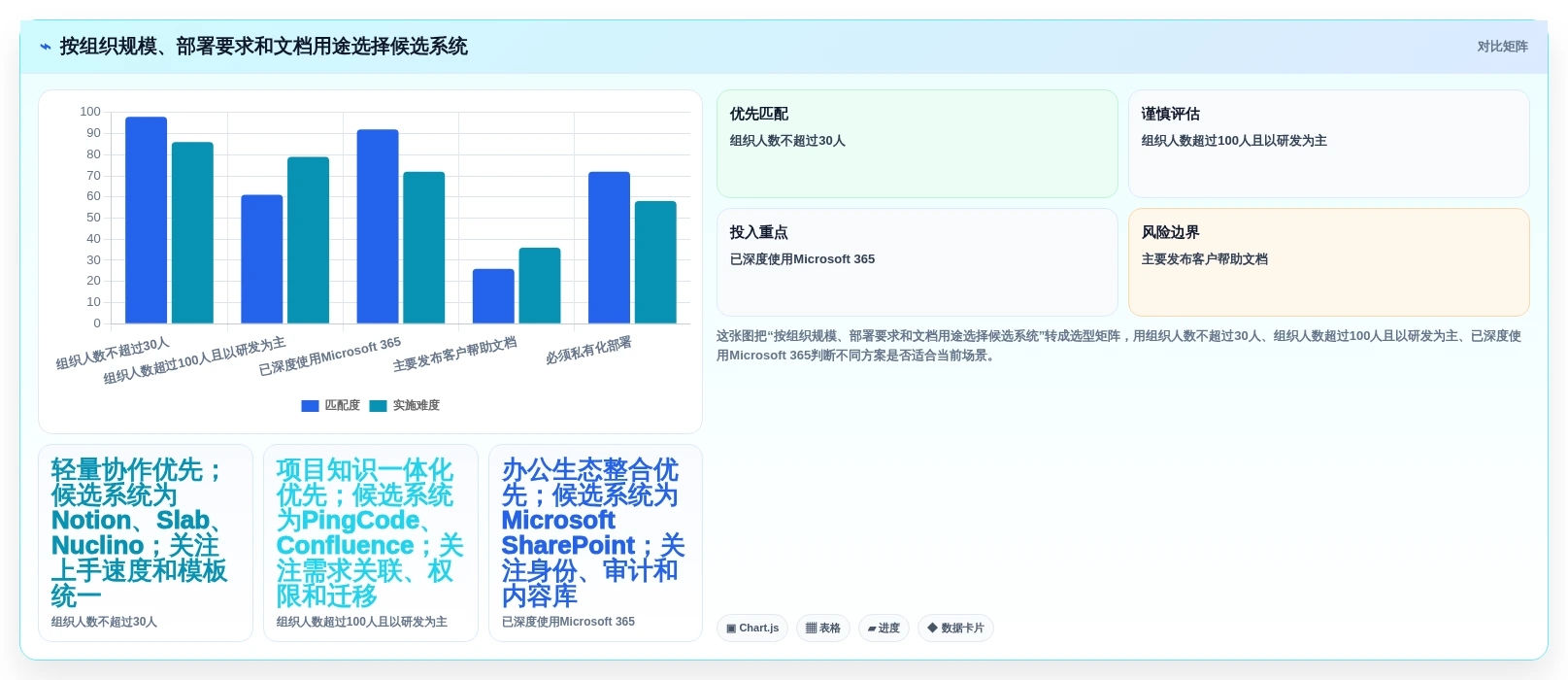Viewport: 1568px width, 680px height.
Task: Click the grid icon in 表格 chip
Action: 811,629
